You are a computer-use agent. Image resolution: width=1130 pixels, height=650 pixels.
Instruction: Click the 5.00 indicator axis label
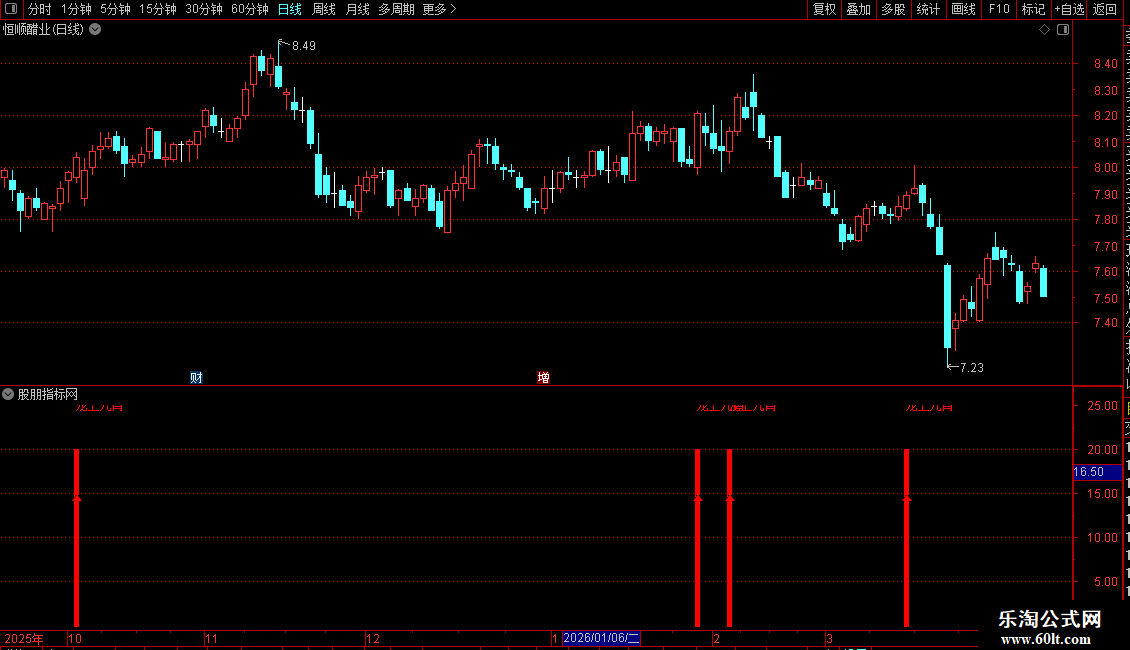[1106, 582]
